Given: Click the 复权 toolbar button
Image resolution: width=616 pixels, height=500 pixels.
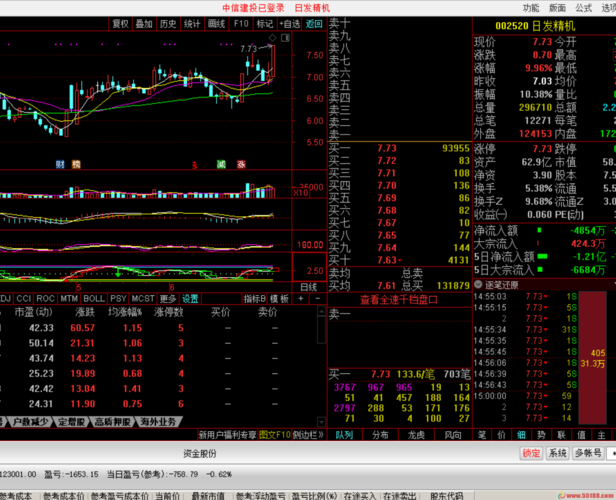Looking at the screenshot, I should click(x=120, y=23).
